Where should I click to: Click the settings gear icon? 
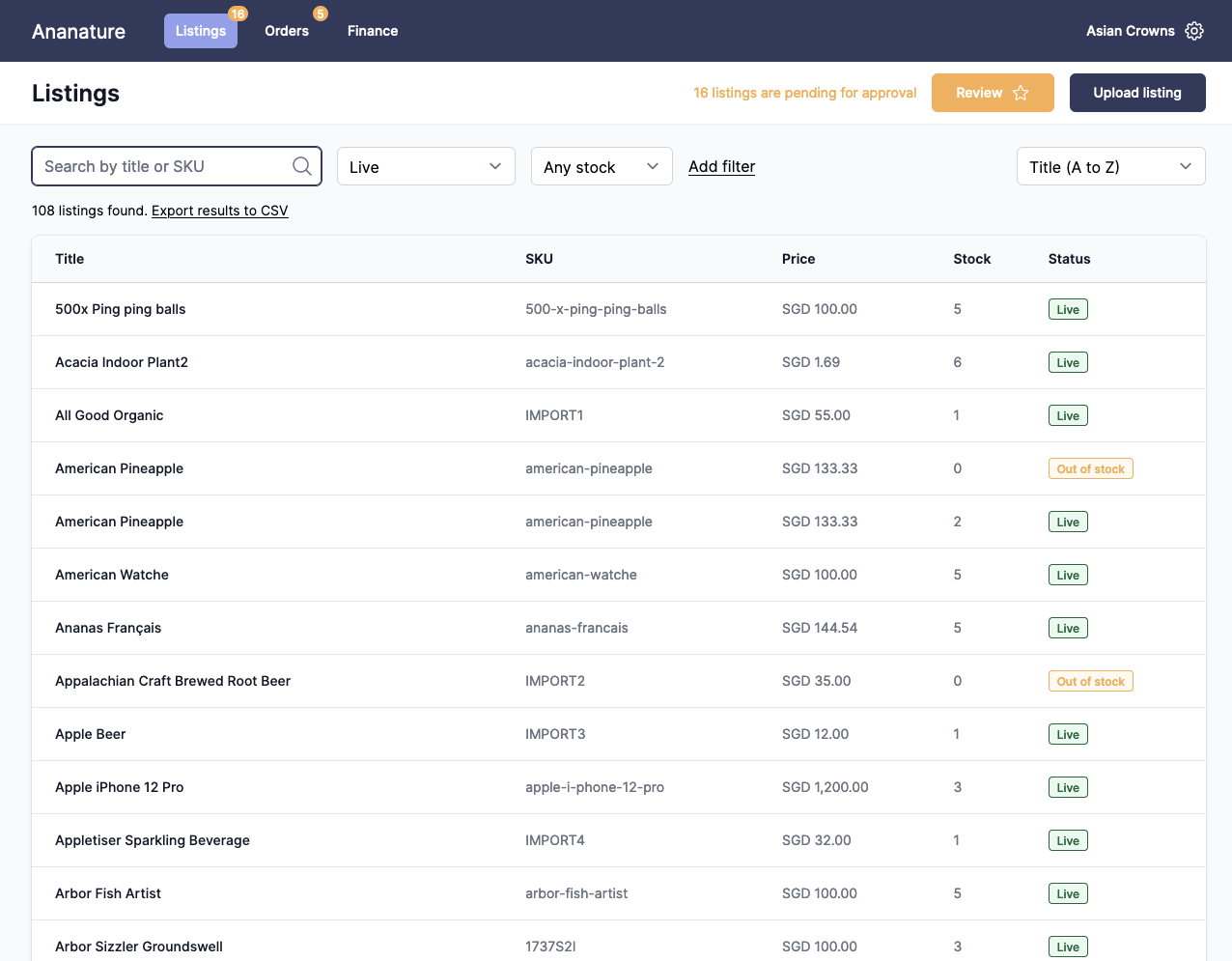pyautogui.click(x=1194, y=31)
